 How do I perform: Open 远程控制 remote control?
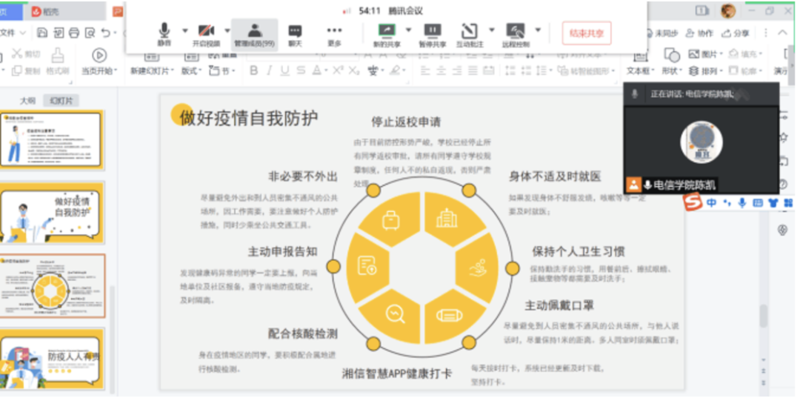(515, 36)
